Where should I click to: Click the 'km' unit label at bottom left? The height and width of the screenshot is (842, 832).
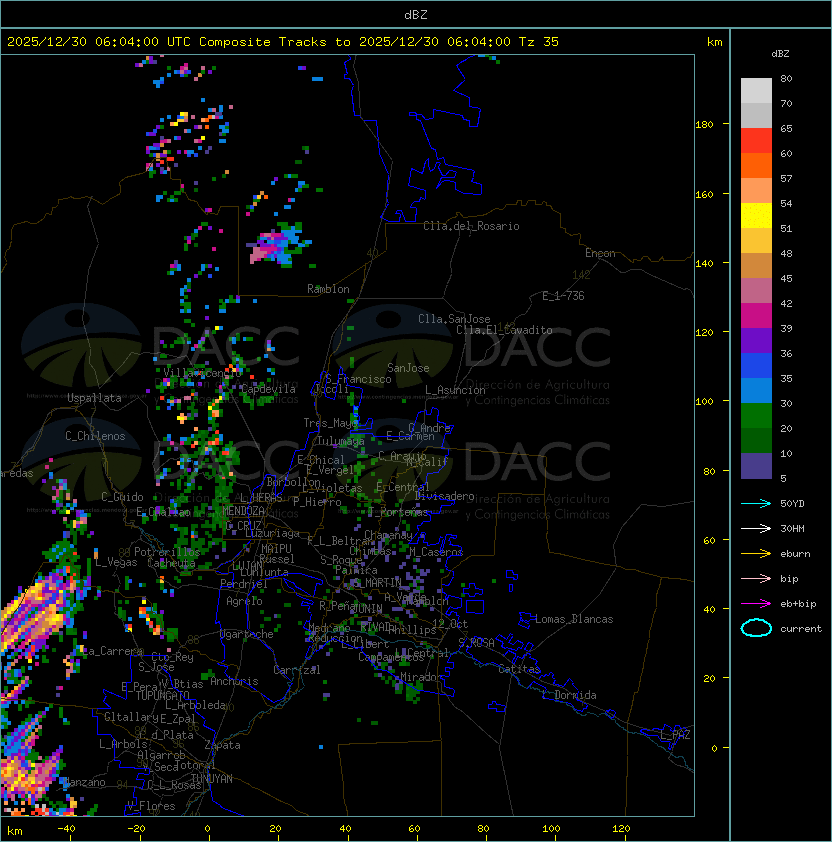pyautogui.click(x=15, y=831)
